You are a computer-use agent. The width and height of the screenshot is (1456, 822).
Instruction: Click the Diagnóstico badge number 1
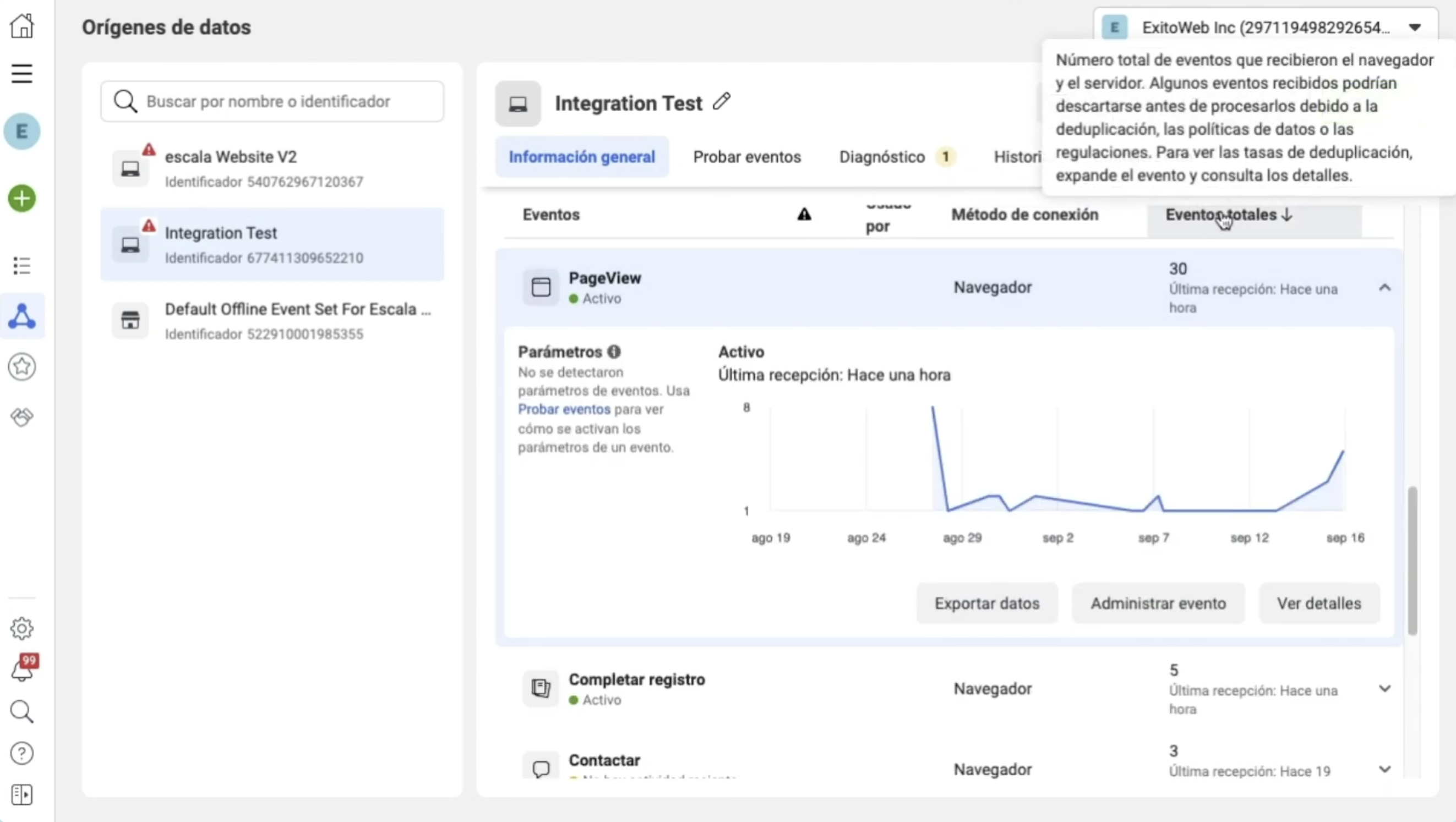(945, 156)
